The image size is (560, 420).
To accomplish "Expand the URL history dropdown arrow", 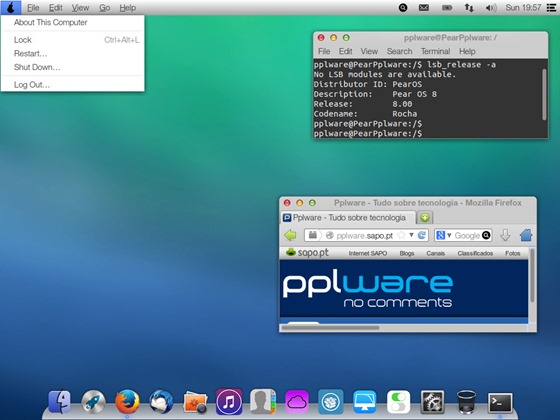I will (x=411, y=235).
